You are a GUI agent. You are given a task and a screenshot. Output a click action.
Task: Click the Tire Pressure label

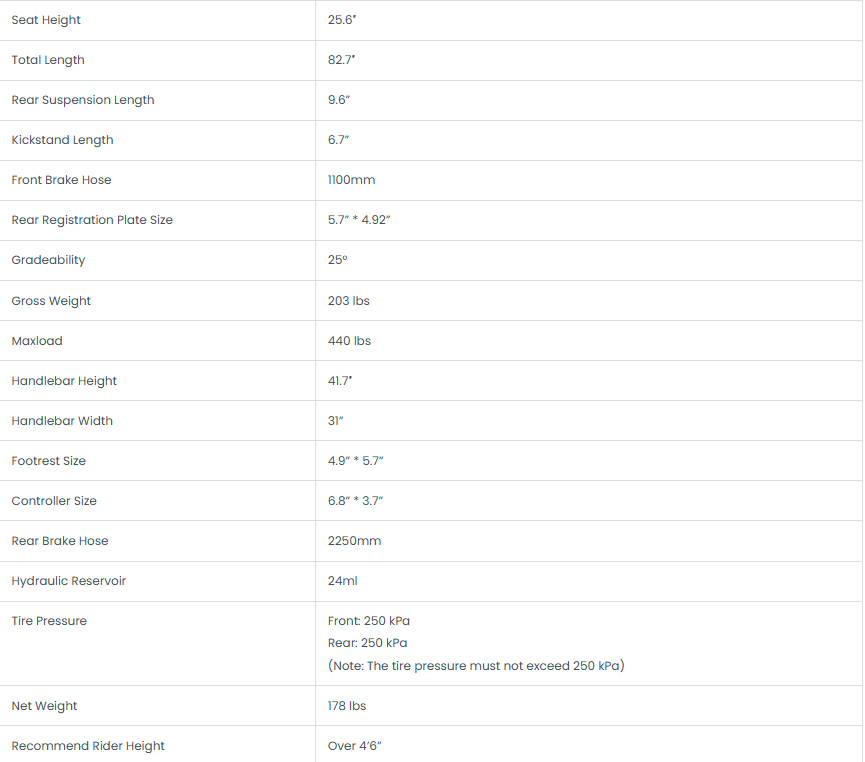49,621
